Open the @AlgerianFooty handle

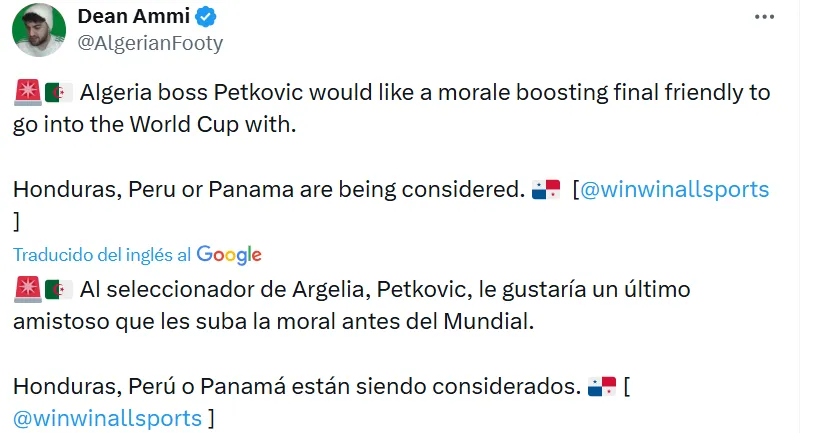click(150, 43)
